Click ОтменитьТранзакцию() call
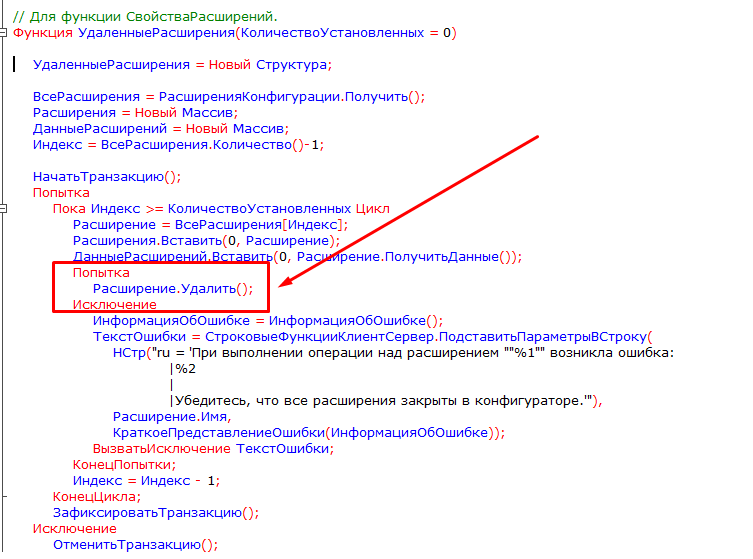Screen dimensions: 753x559 [x=135, y=545]
